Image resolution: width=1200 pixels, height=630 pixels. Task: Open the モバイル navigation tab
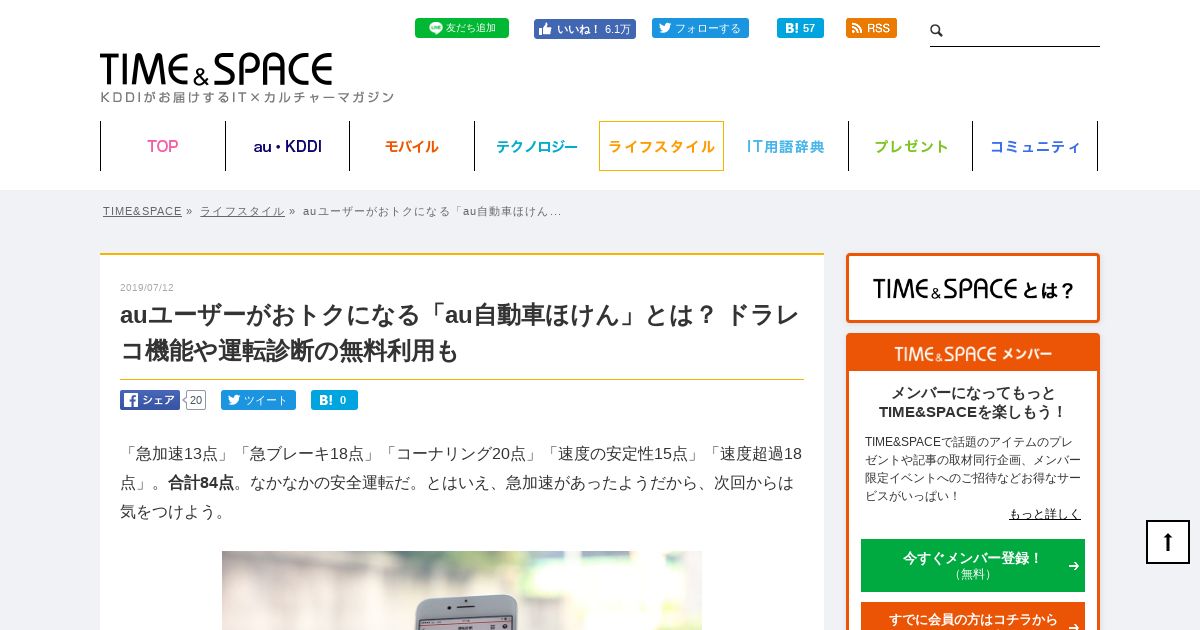[x=412, y=146]
